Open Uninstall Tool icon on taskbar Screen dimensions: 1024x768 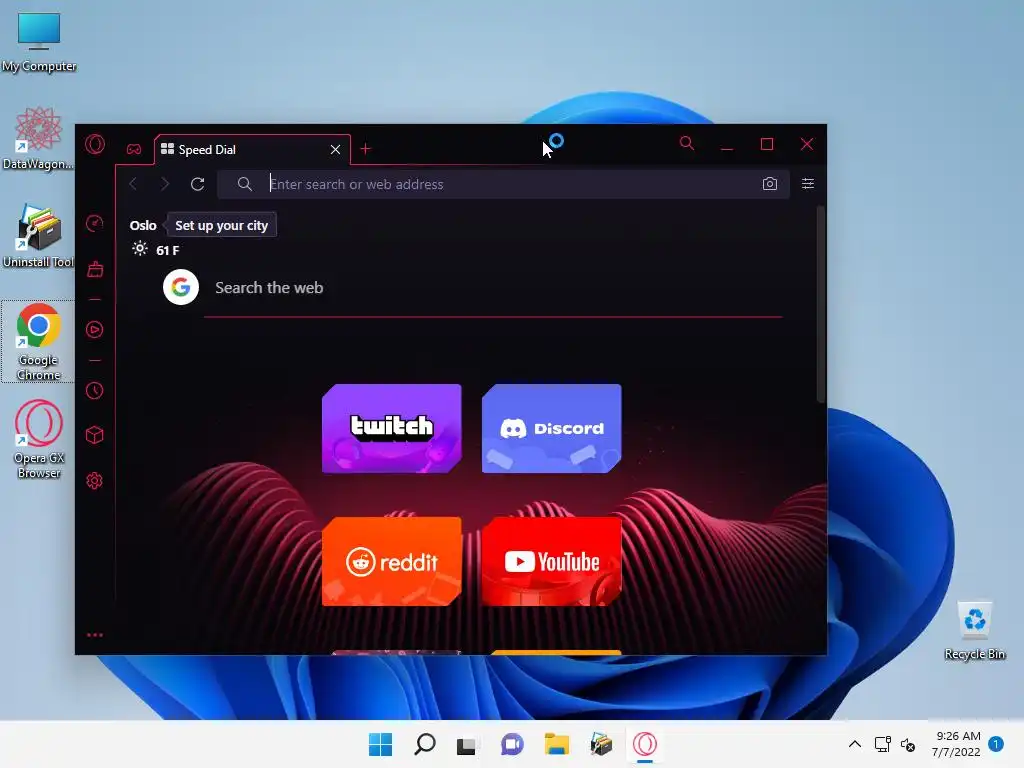601,744
